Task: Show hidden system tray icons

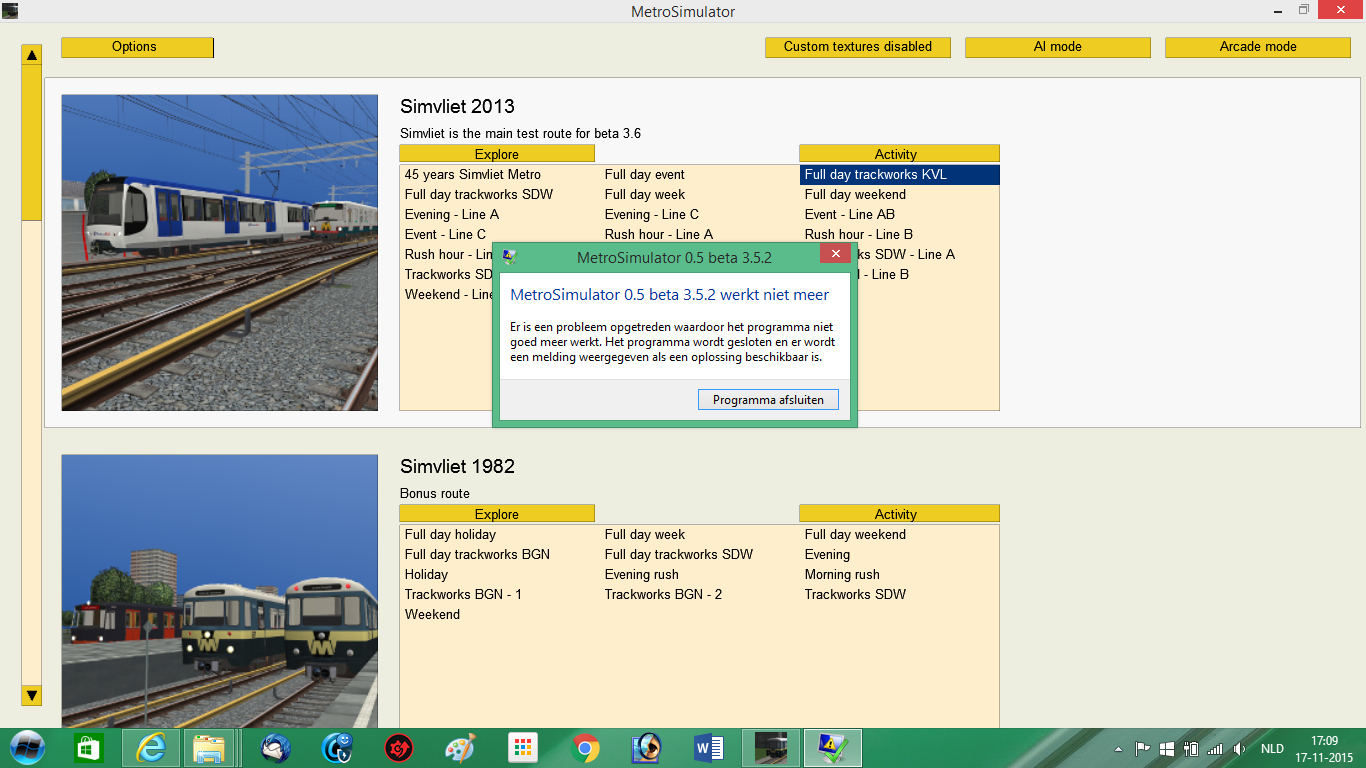Action: pos(1118,748)
